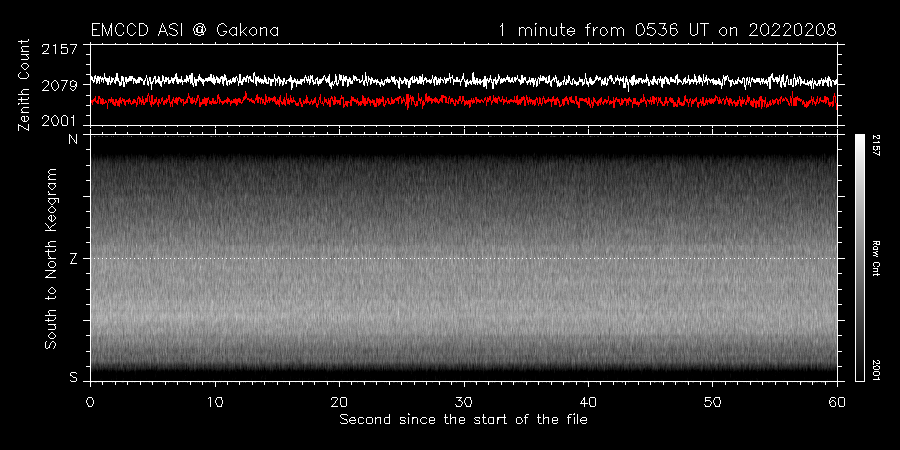Click the 10 second tick label
The width and height of the screenshot is (900, 450).
tap(215, 401)
